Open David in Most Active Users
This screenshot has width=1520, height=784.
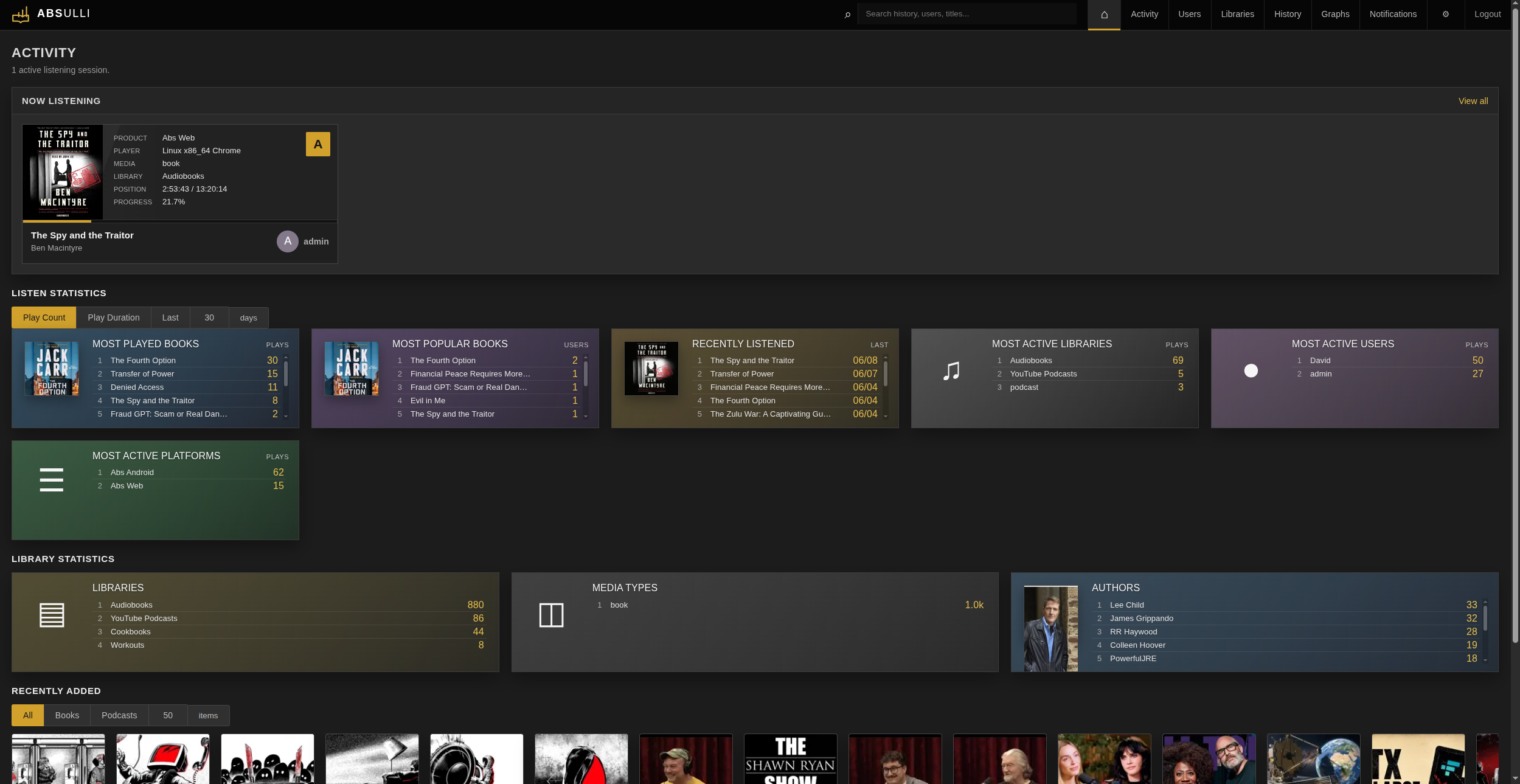pyautogui.click(x=1320, y=361)
